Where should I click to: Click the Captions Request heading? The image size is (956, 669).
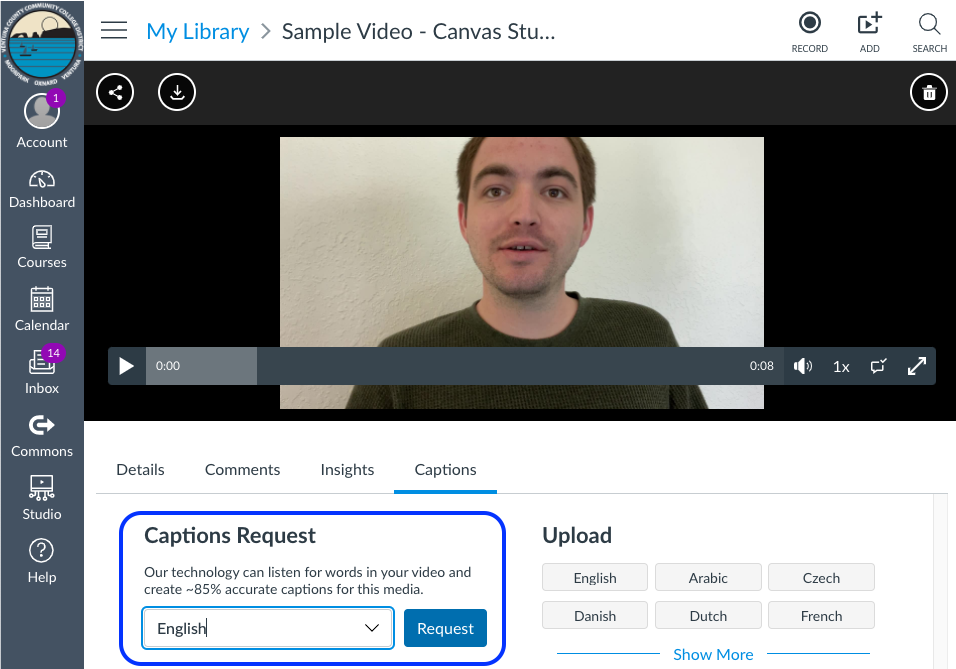[230, 535]
